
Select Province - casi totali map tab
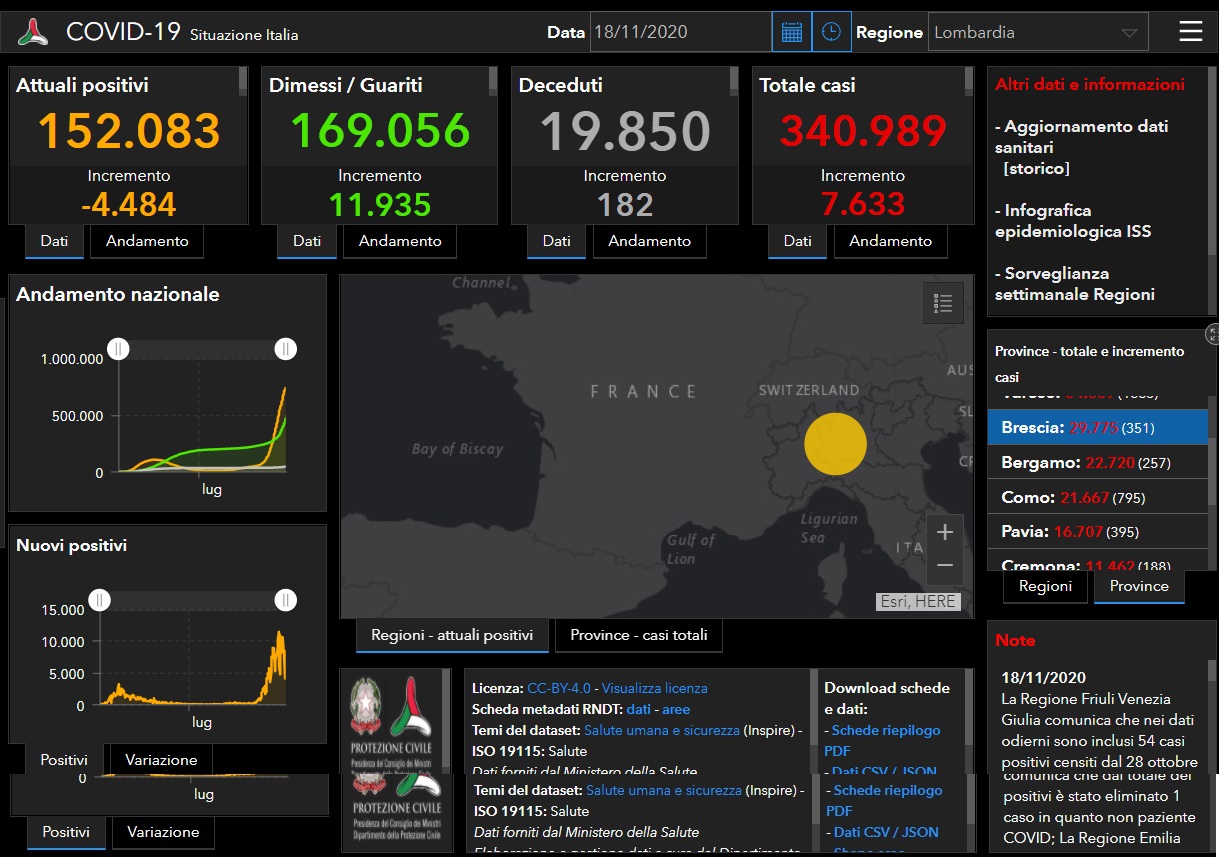[638, 635]
